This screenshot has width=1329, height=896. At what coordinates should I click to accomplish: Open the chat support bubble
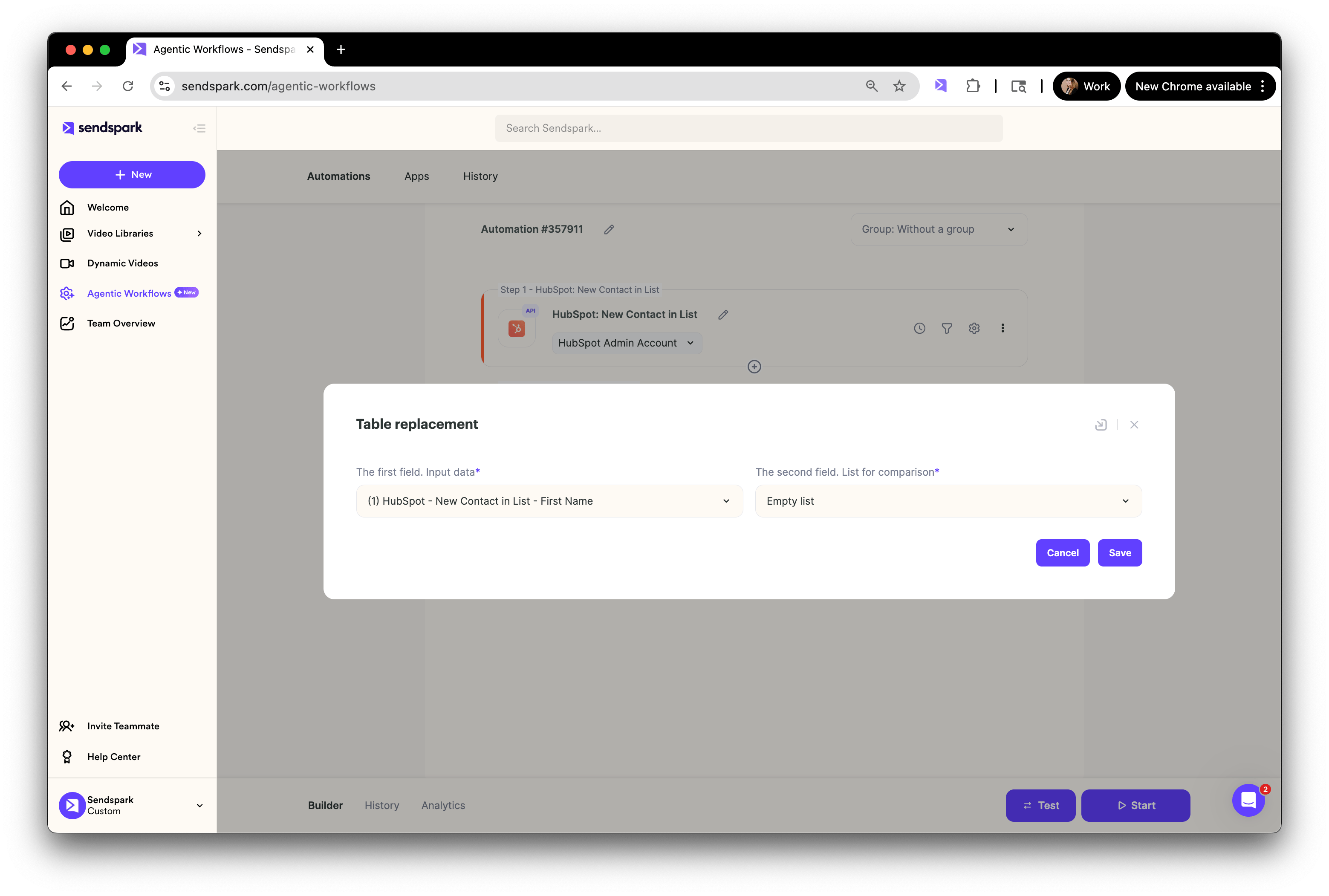1248,800
